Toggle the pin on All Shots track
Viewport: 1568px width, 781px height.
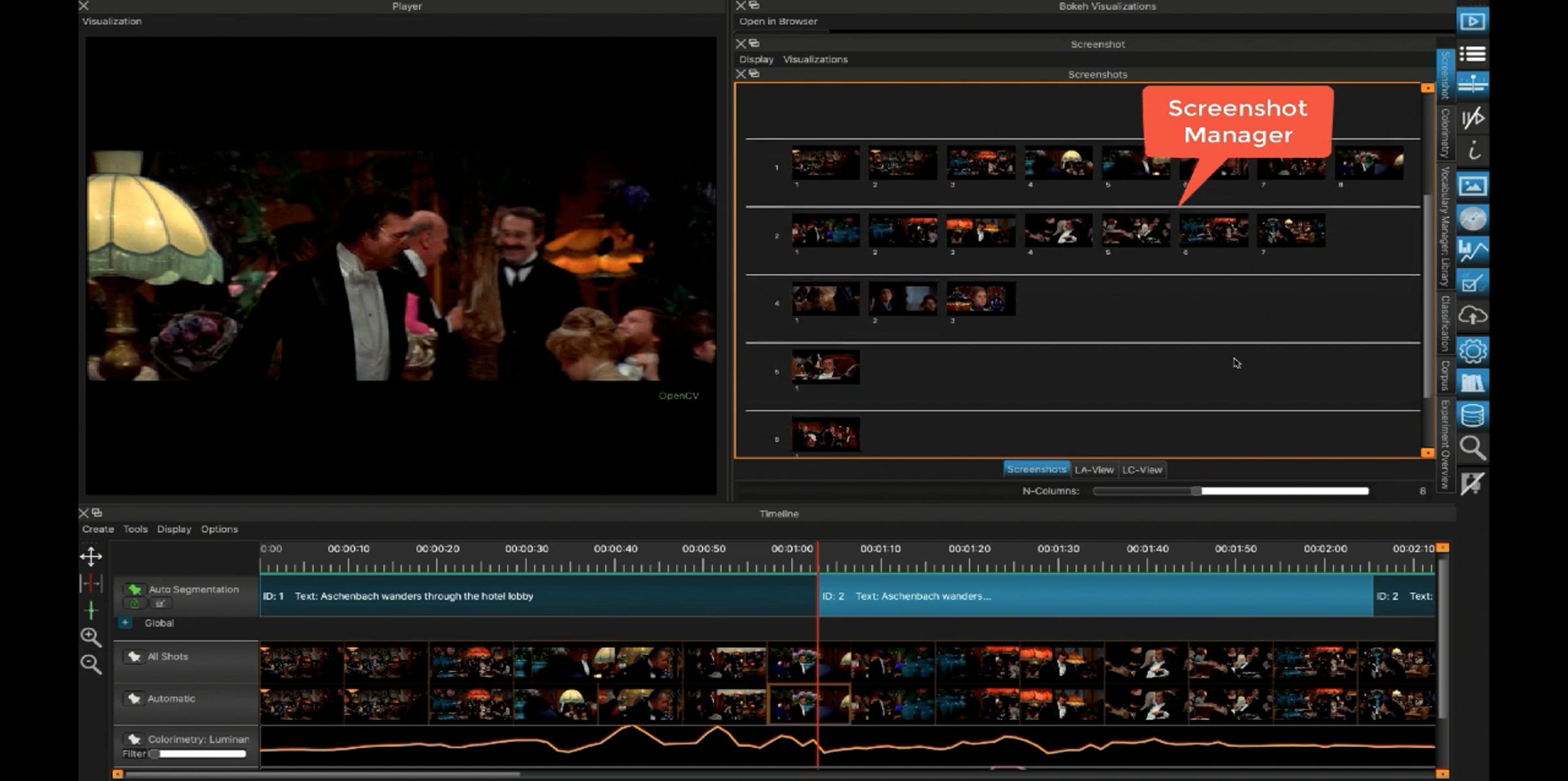[134, 656]
